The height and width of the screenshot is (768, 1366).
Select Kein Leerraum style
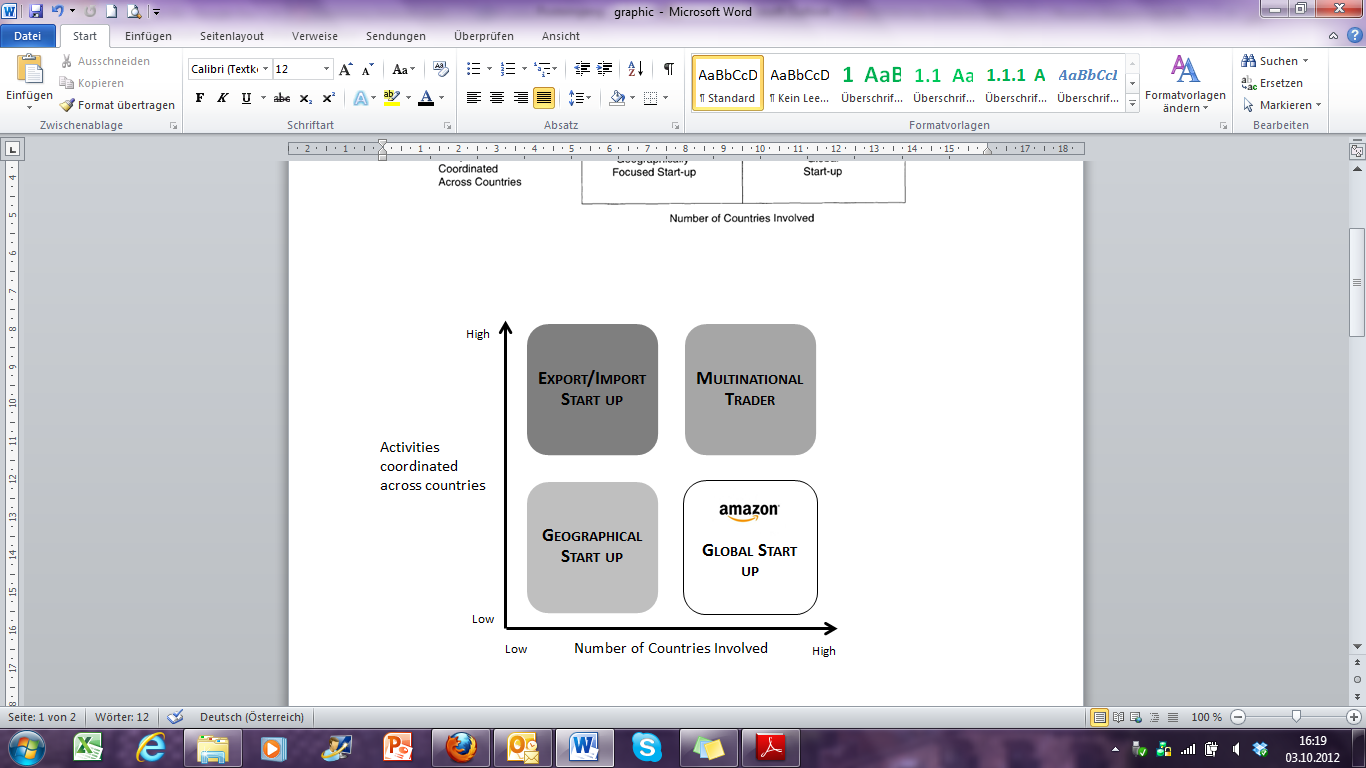[x=800, y=82]
